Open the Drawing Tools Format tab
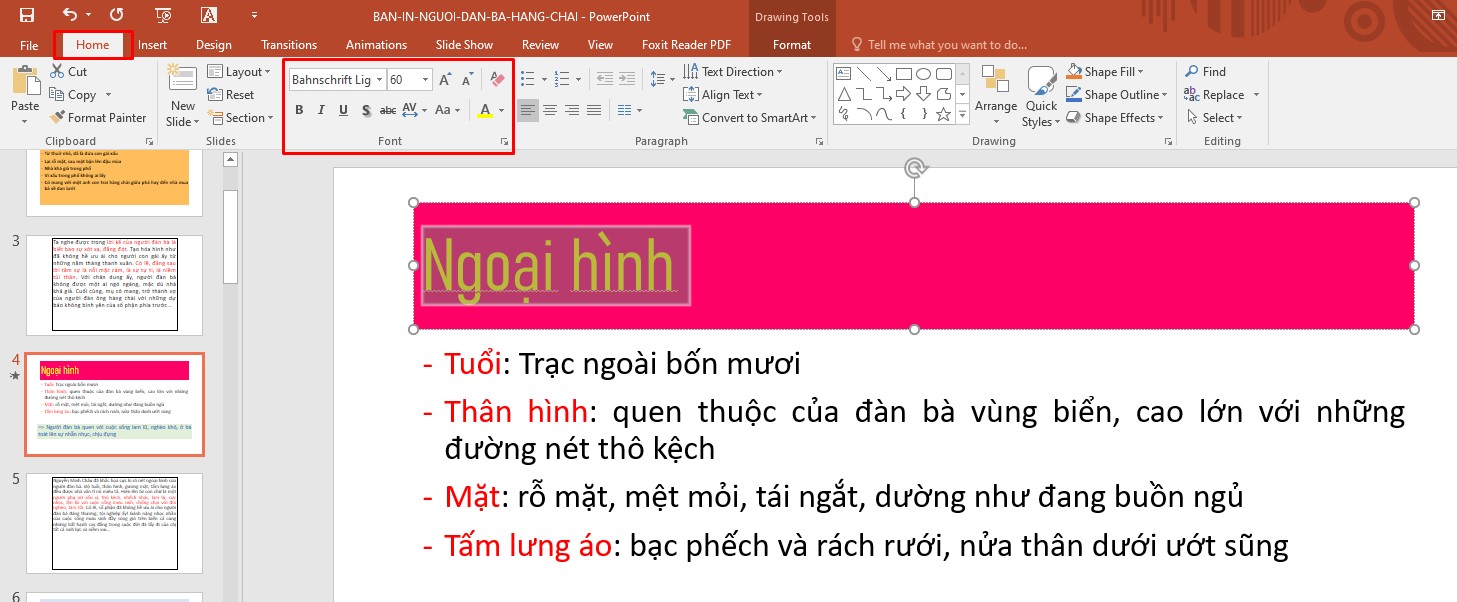 pyautogui.click(x=791, y=44)
